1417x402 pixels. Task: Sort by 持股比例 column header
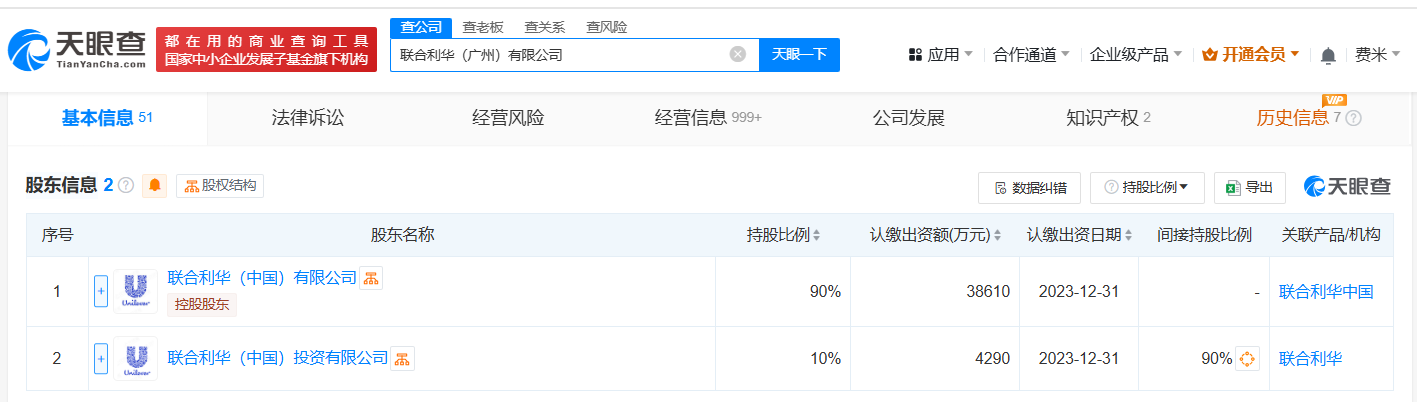(783, 235)
